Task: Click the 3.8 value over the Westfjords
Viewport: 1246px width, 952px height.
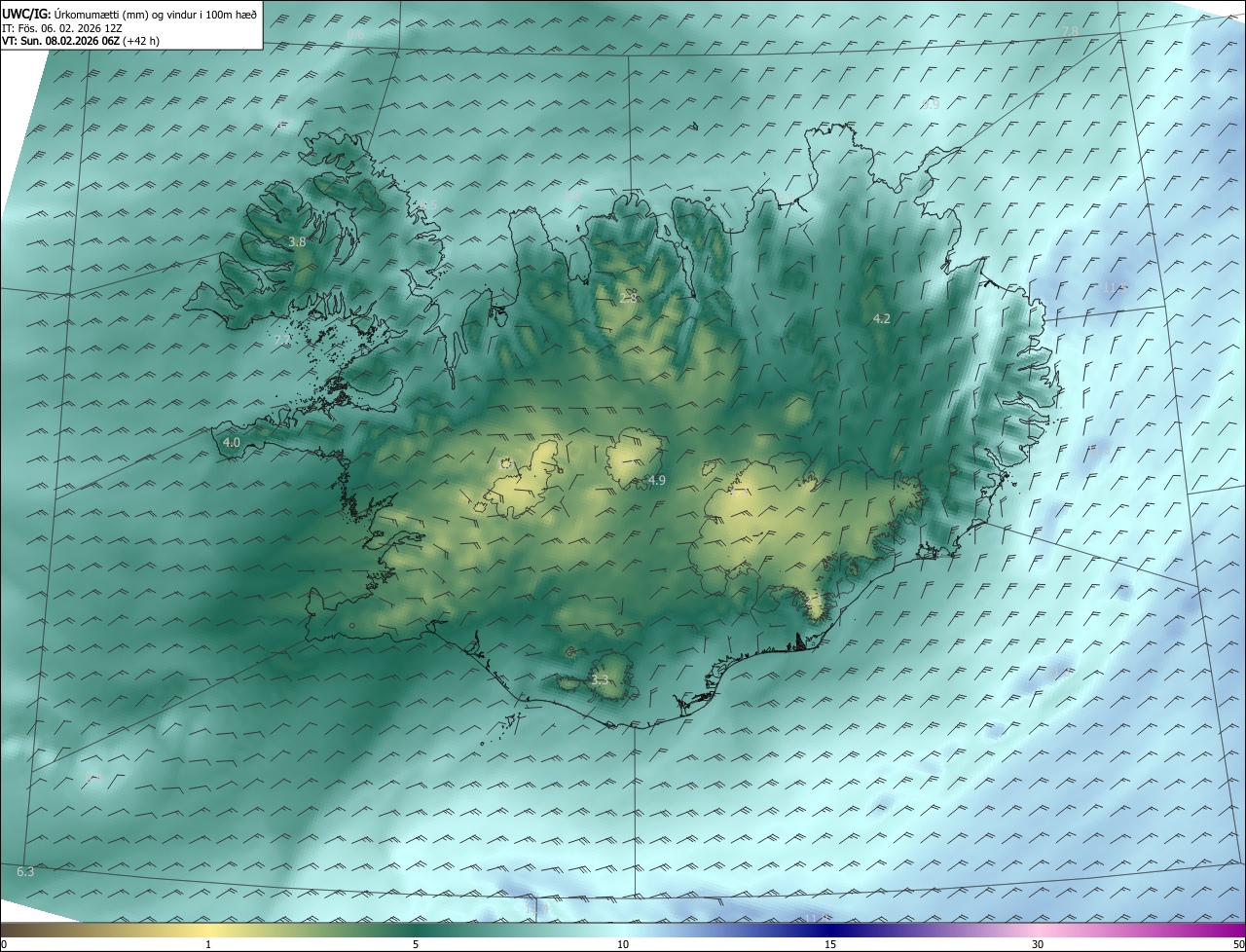Action: (298, 241)
